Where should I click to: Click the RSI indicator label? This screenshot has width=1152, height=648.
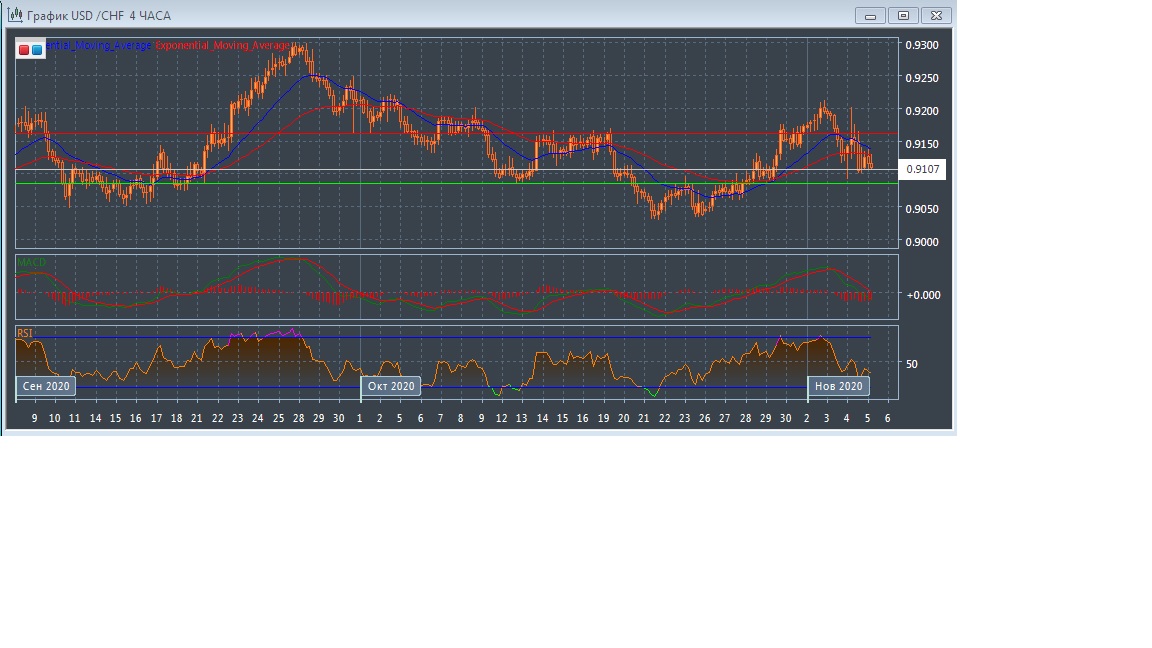[x=25, y=333]
